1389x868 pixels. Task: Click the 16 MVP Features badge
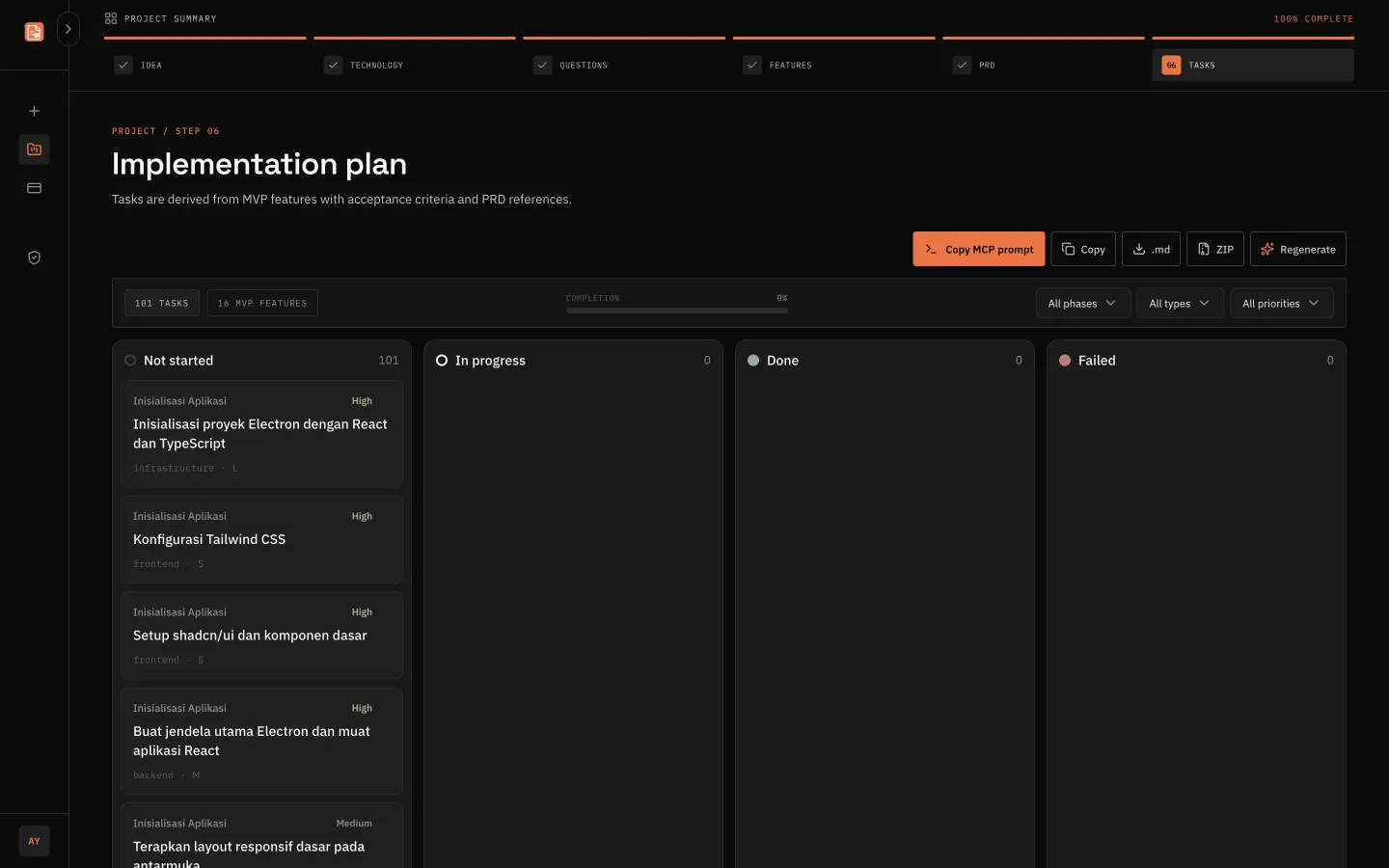tap(262, 303)
